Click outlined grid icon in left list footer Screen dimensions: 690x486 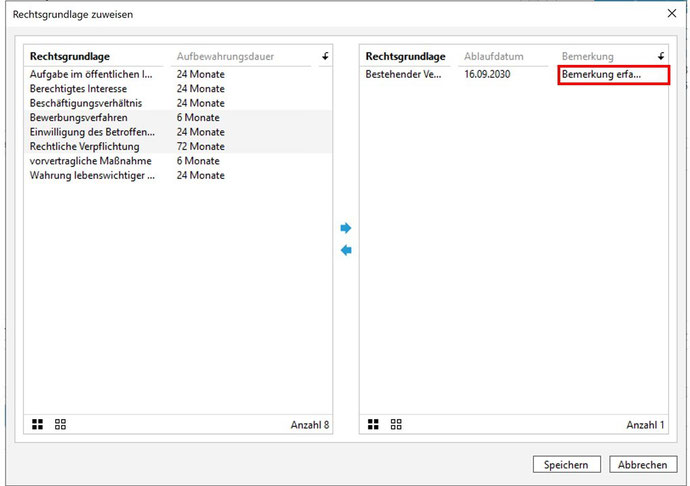60,424
